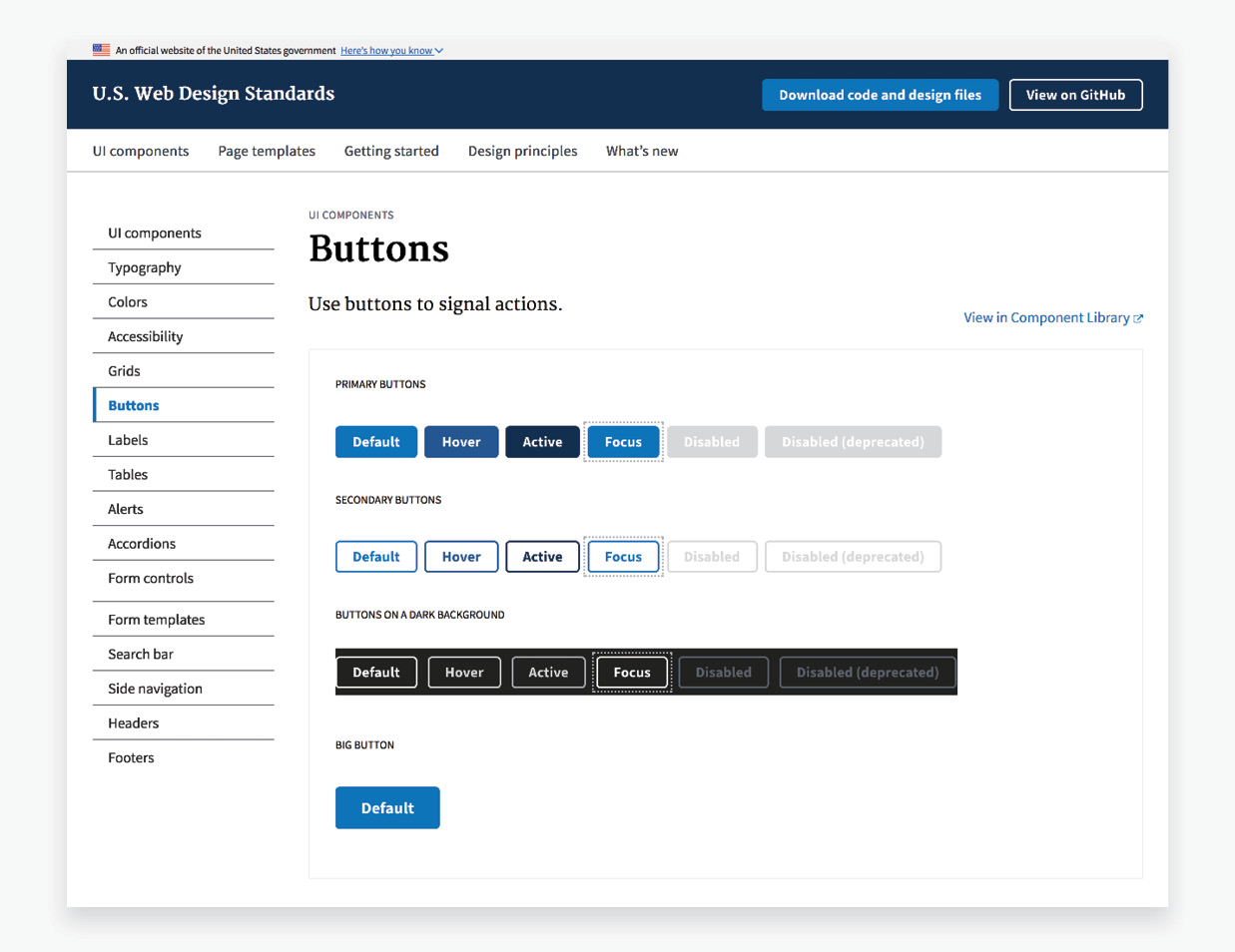Click the Buttons page heading
The image size is (1235, 952).
pyautogui.click(x=379, y=248)
